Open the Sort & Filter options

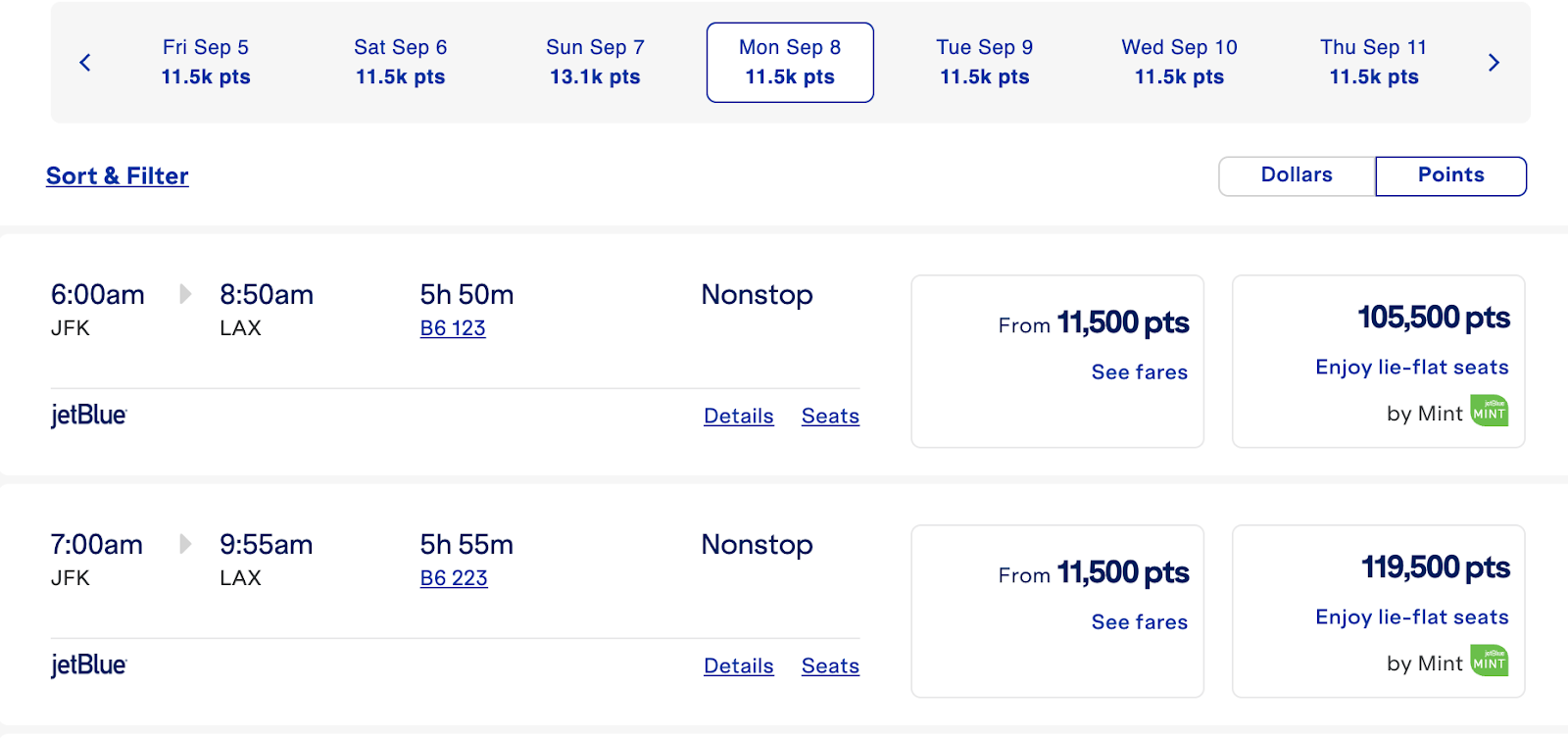coord(118,176)
